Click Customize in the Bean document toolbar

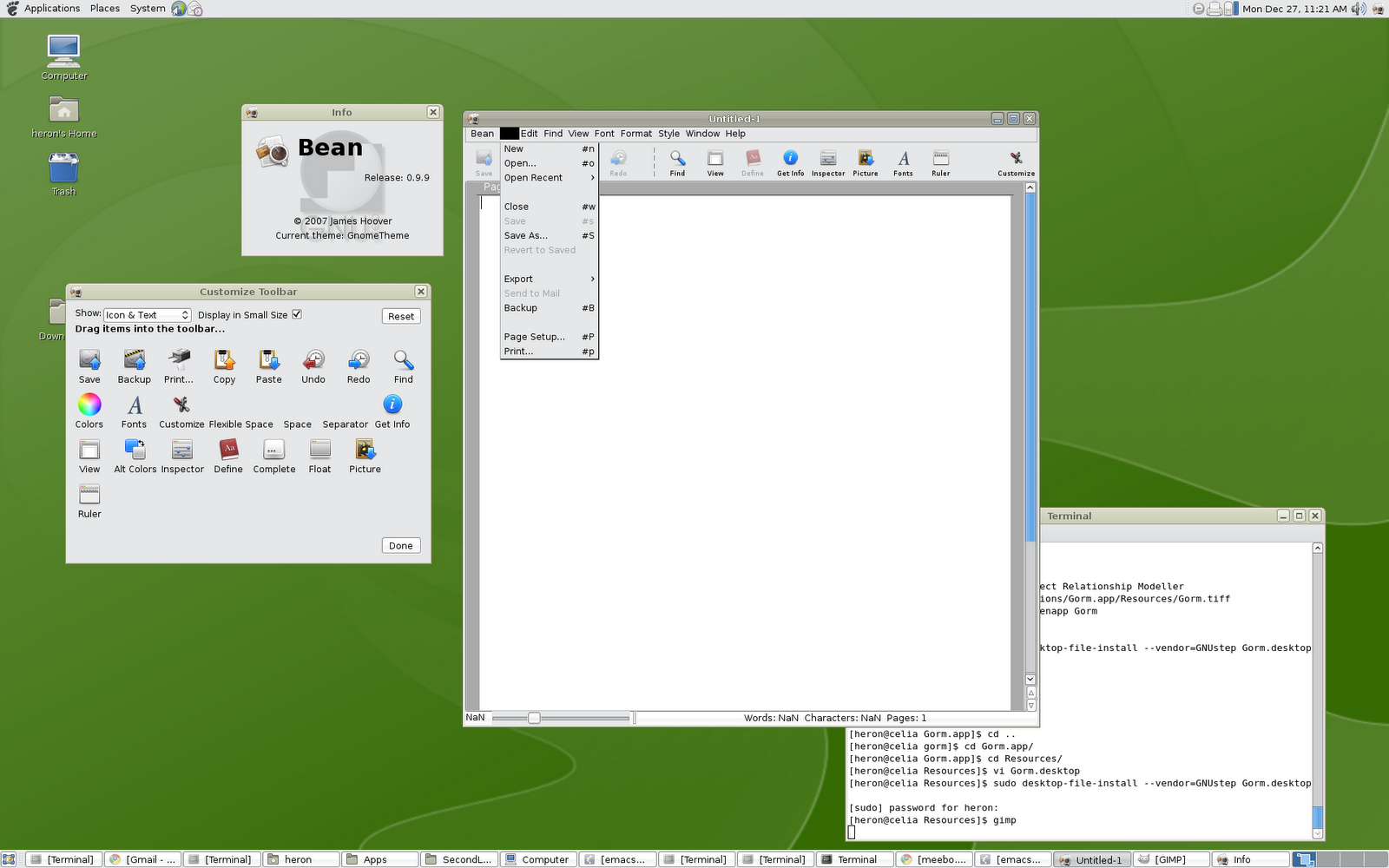click(1016, 162)
